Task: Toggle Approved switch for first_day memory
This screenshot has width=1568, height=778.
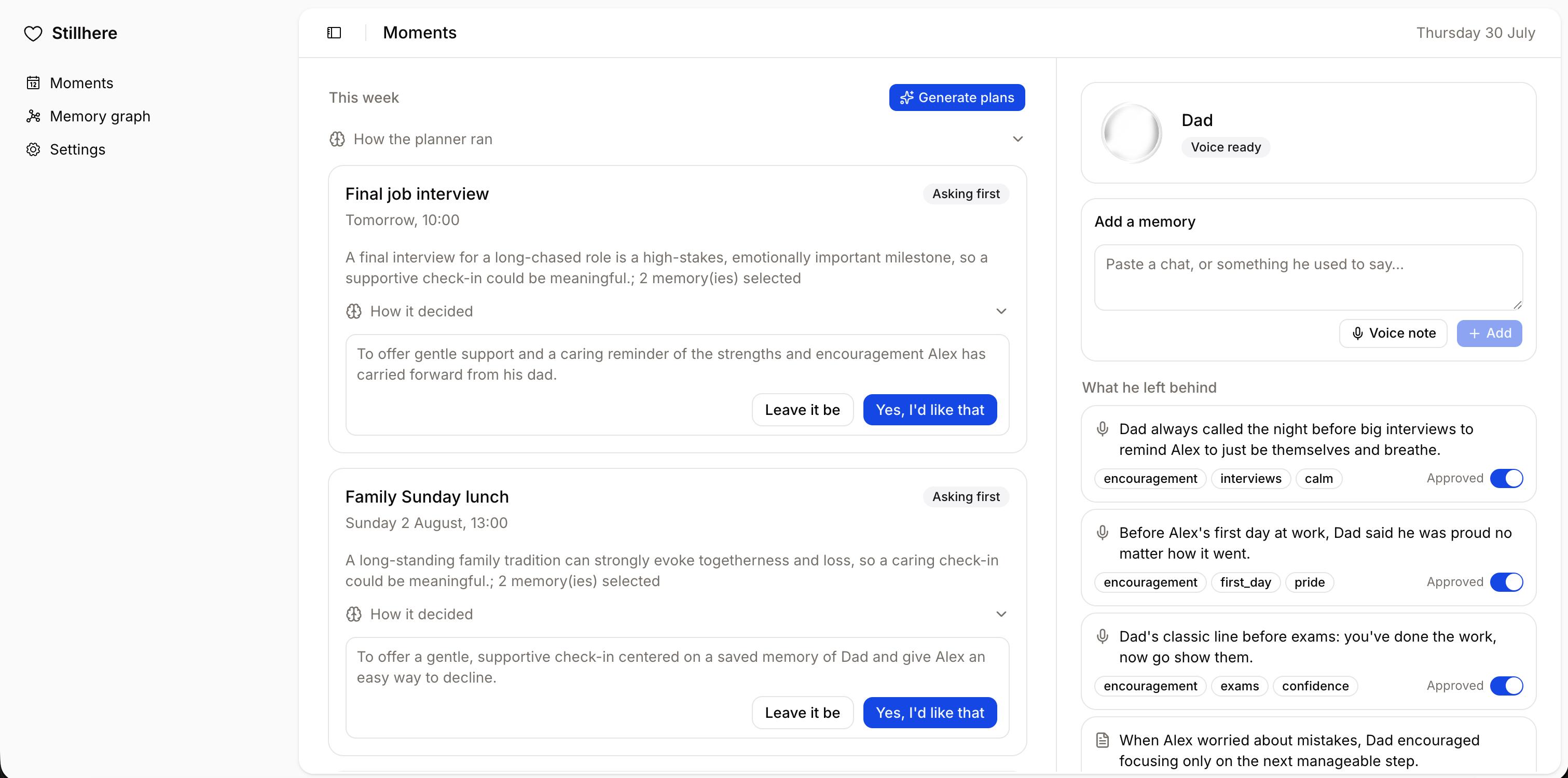Action: click(1507, 583)
